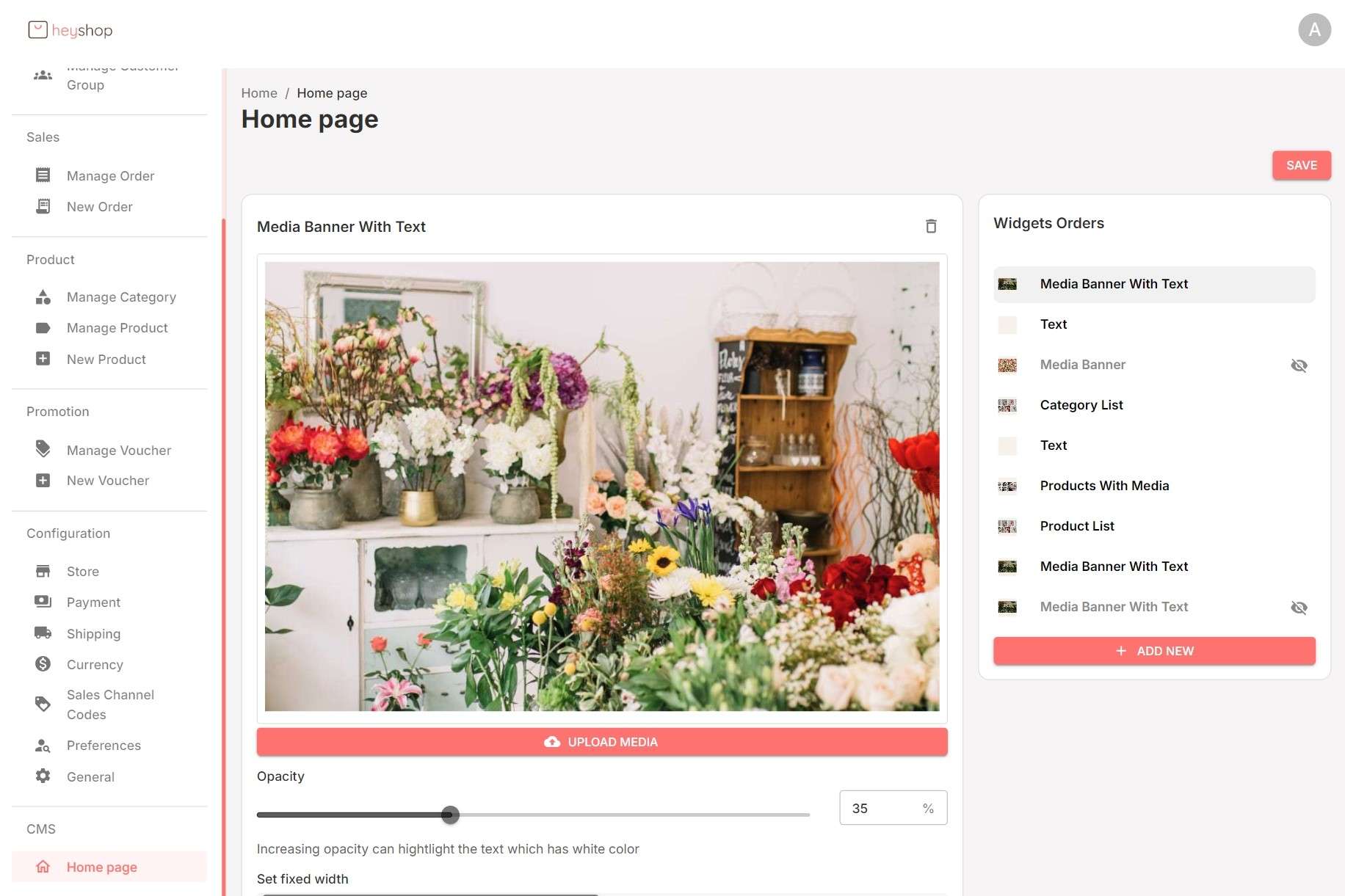Open Manage Order in sidebar
This screenshot has width=1345, height=896.
[x=110, y=176]
